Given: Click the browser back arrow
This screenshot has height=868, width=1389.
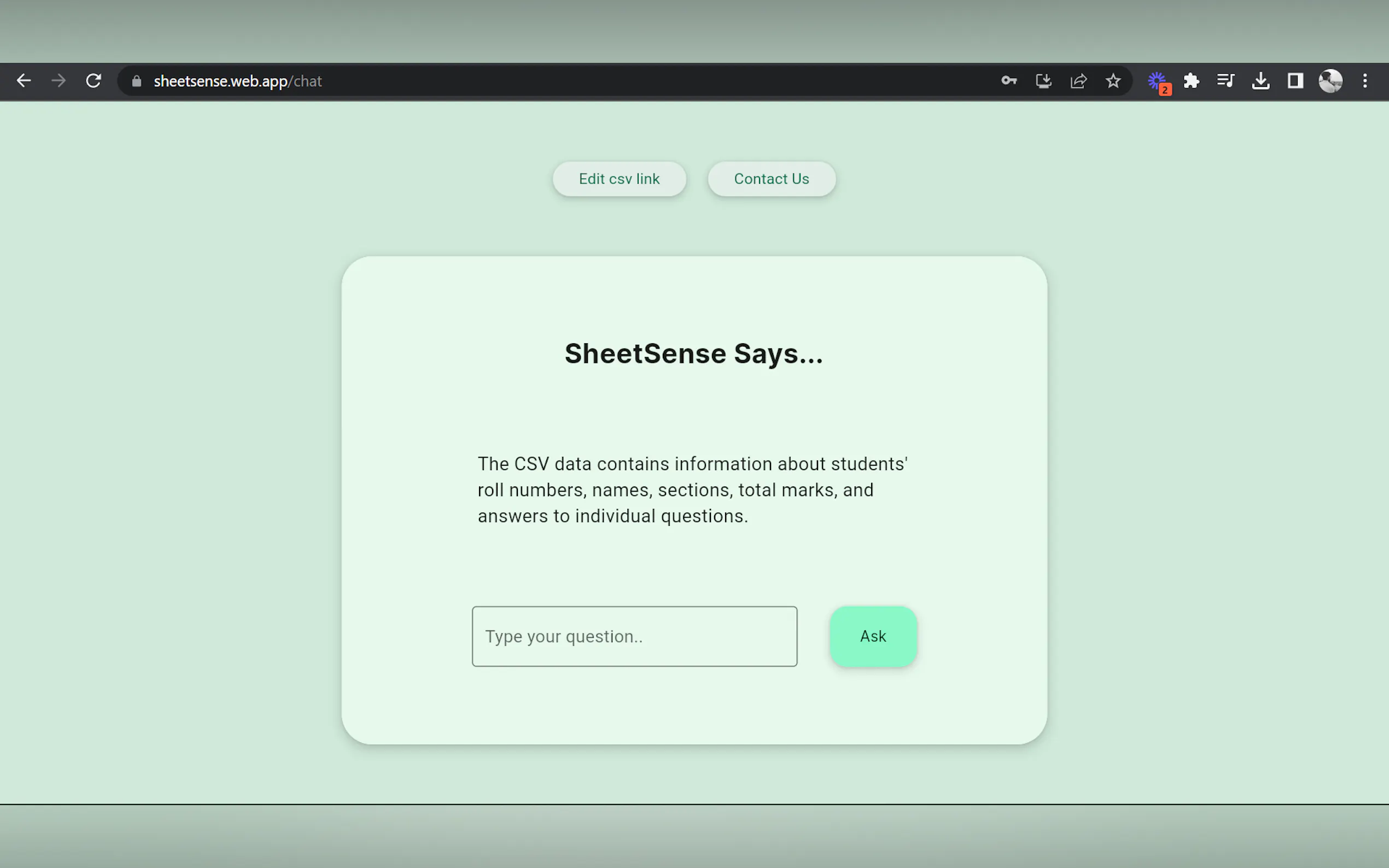Looking at the screenshot, I should tap(24, 81).
